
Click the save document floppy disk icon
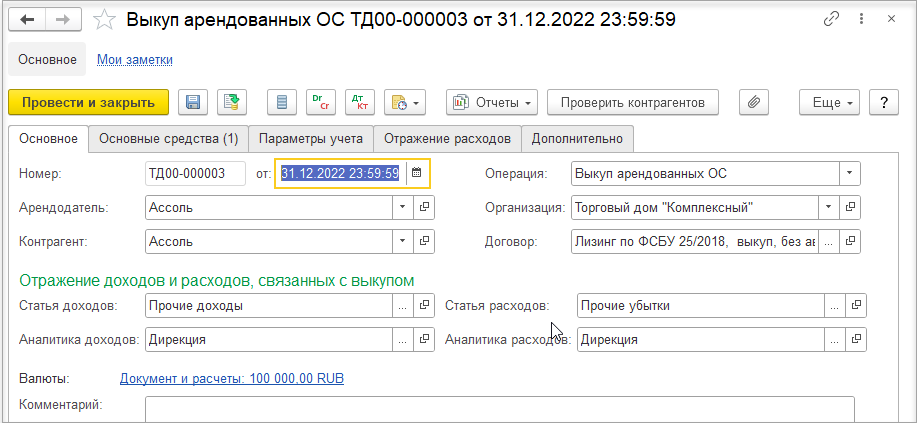coord(192,102)
